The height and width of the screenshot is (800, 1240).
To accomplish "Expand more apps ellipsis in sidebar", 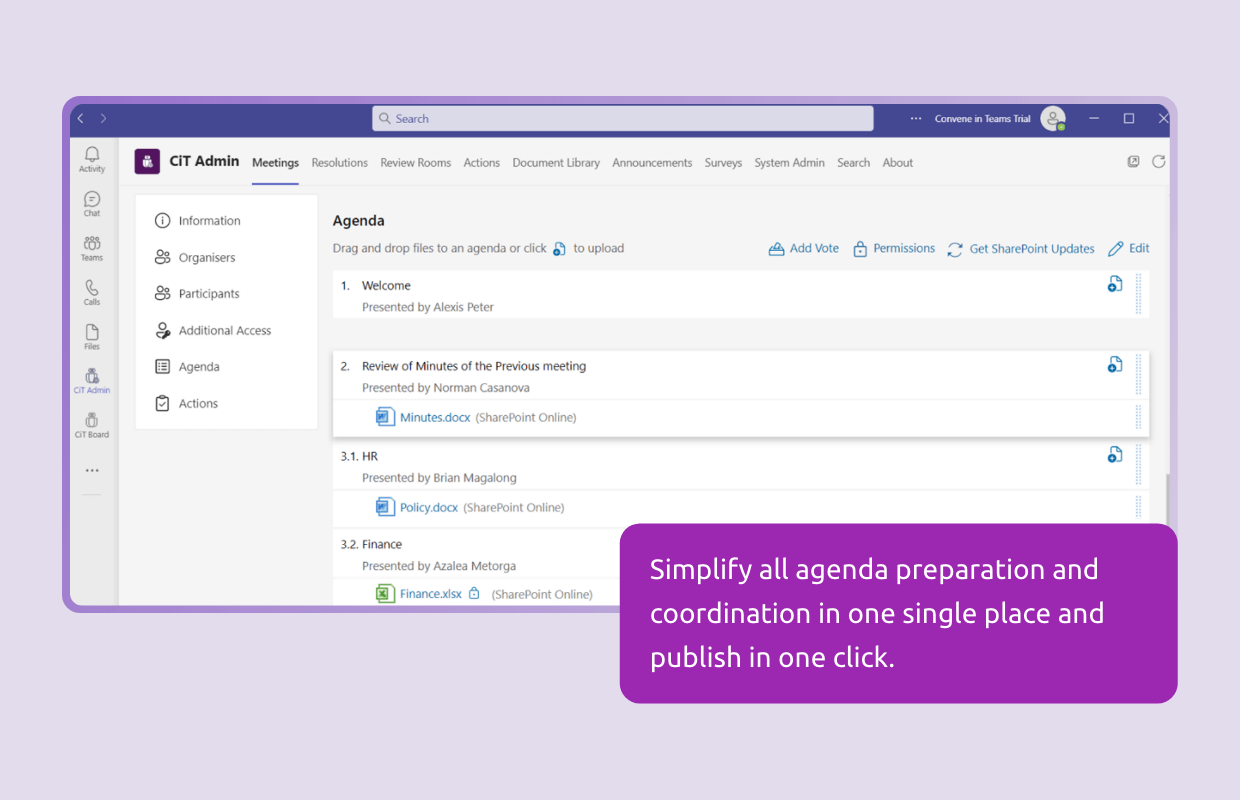I will pos(92,470).
